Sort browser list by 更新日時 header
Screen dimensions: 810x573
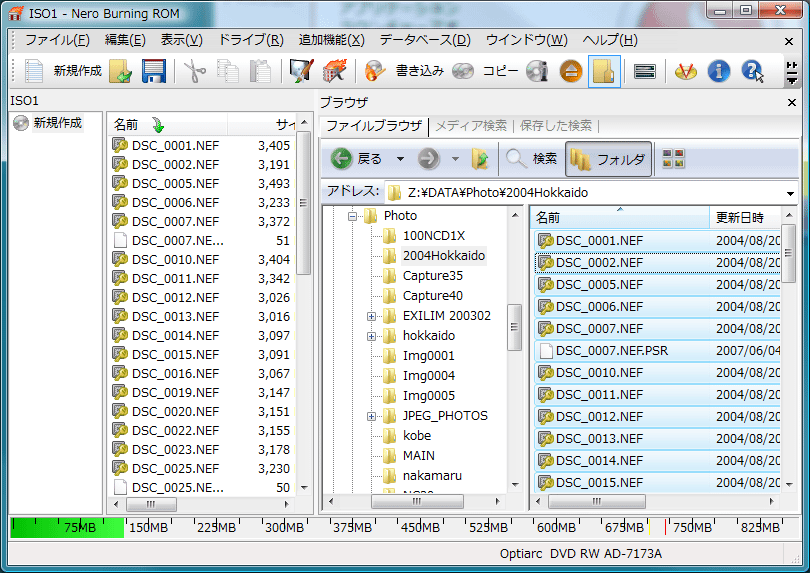[744, 218]
